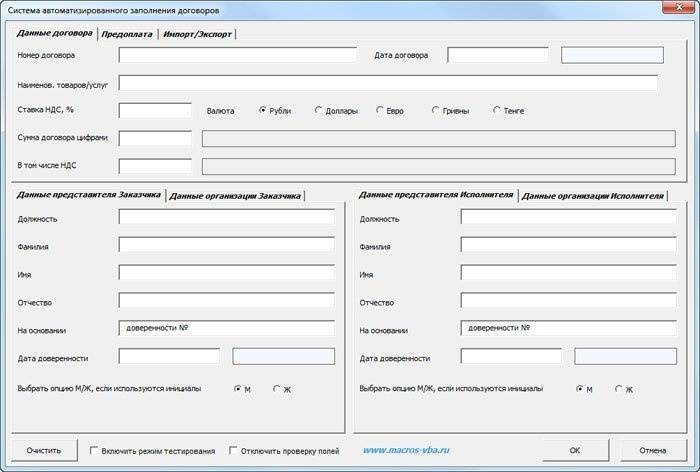Focus the Ставка НДС, % field
700x472 pixels.
tap(155, 110)
